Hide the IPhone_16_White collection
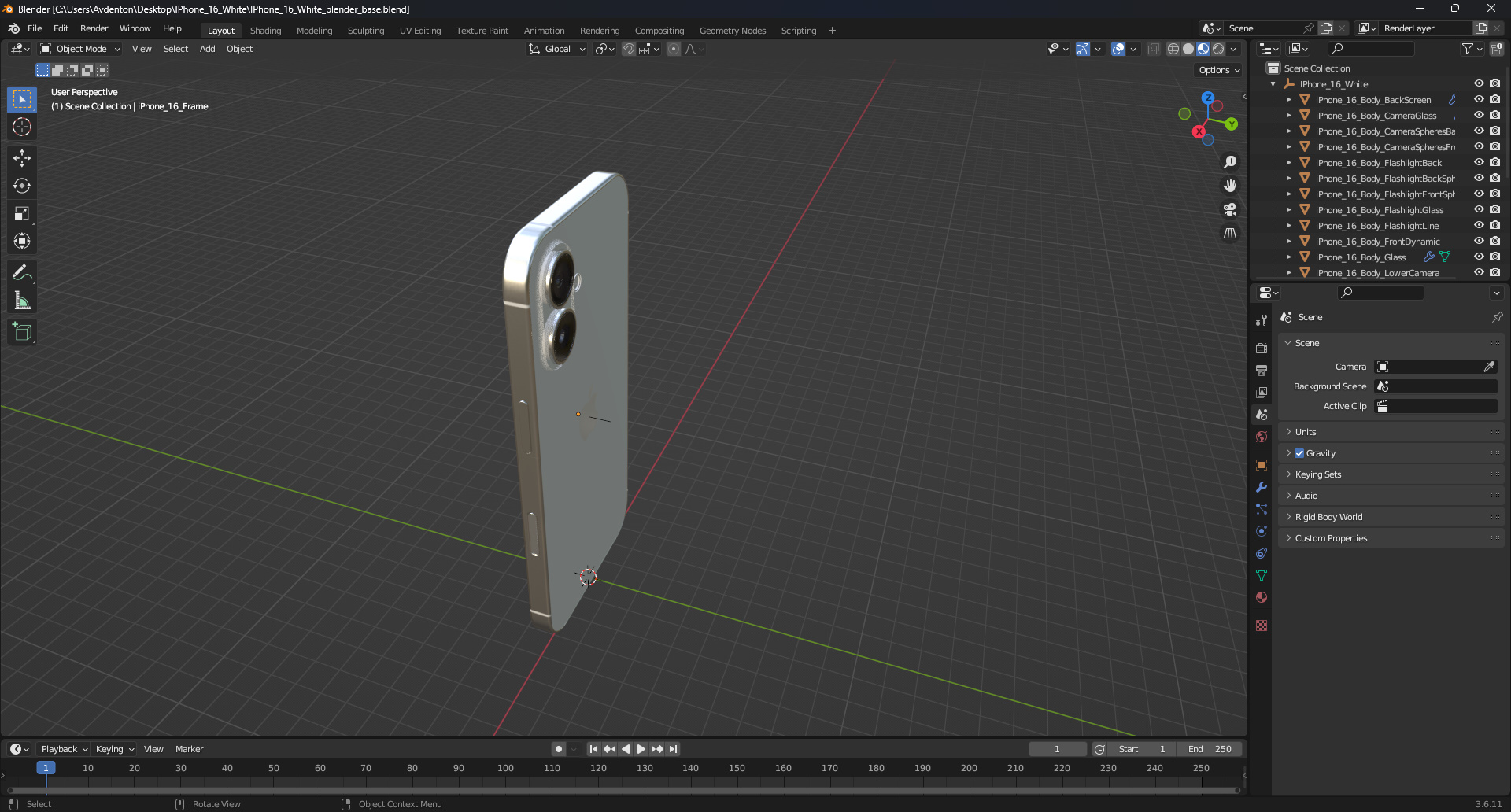This screenshot has height=812, width=1511. click(x=1479, y=84)
